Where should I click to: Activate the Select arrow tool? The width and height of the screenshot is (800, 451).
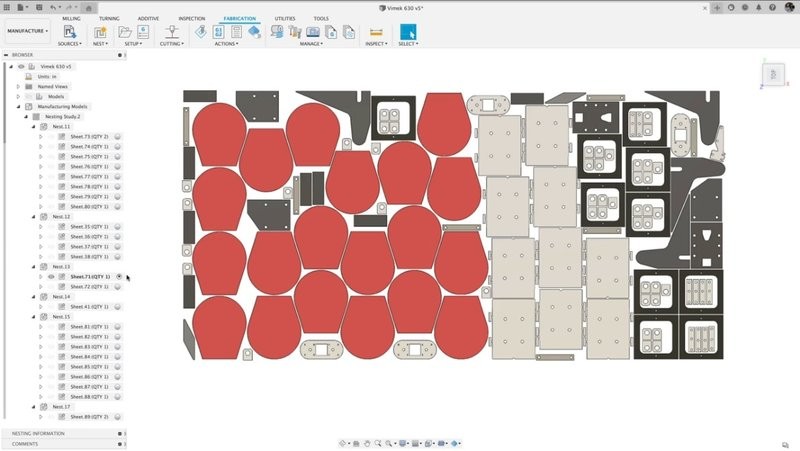click(x=408, y=32)
